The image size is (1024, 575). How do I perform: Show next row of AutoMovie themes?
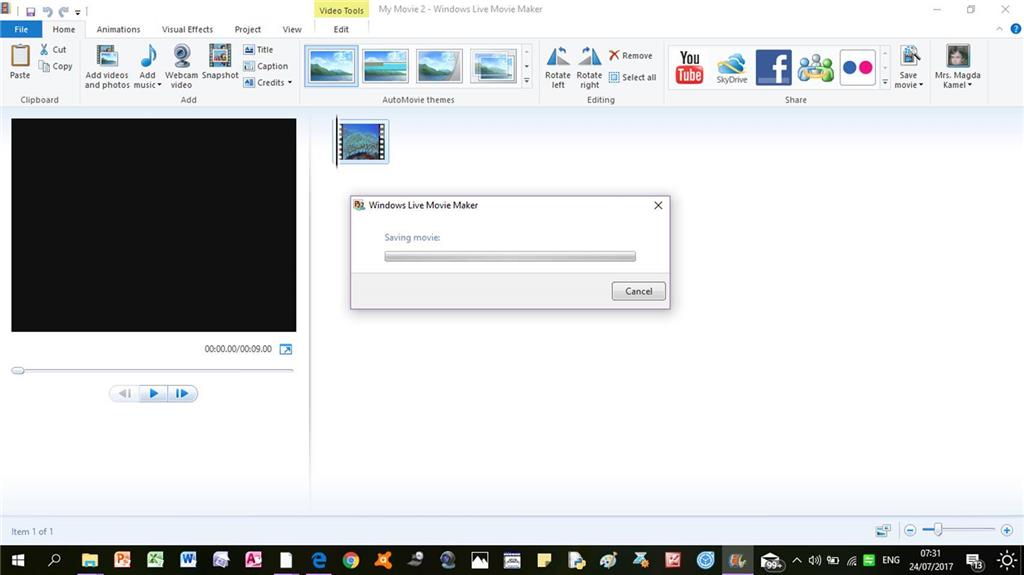pyautogui.click(x=527, y=66)
